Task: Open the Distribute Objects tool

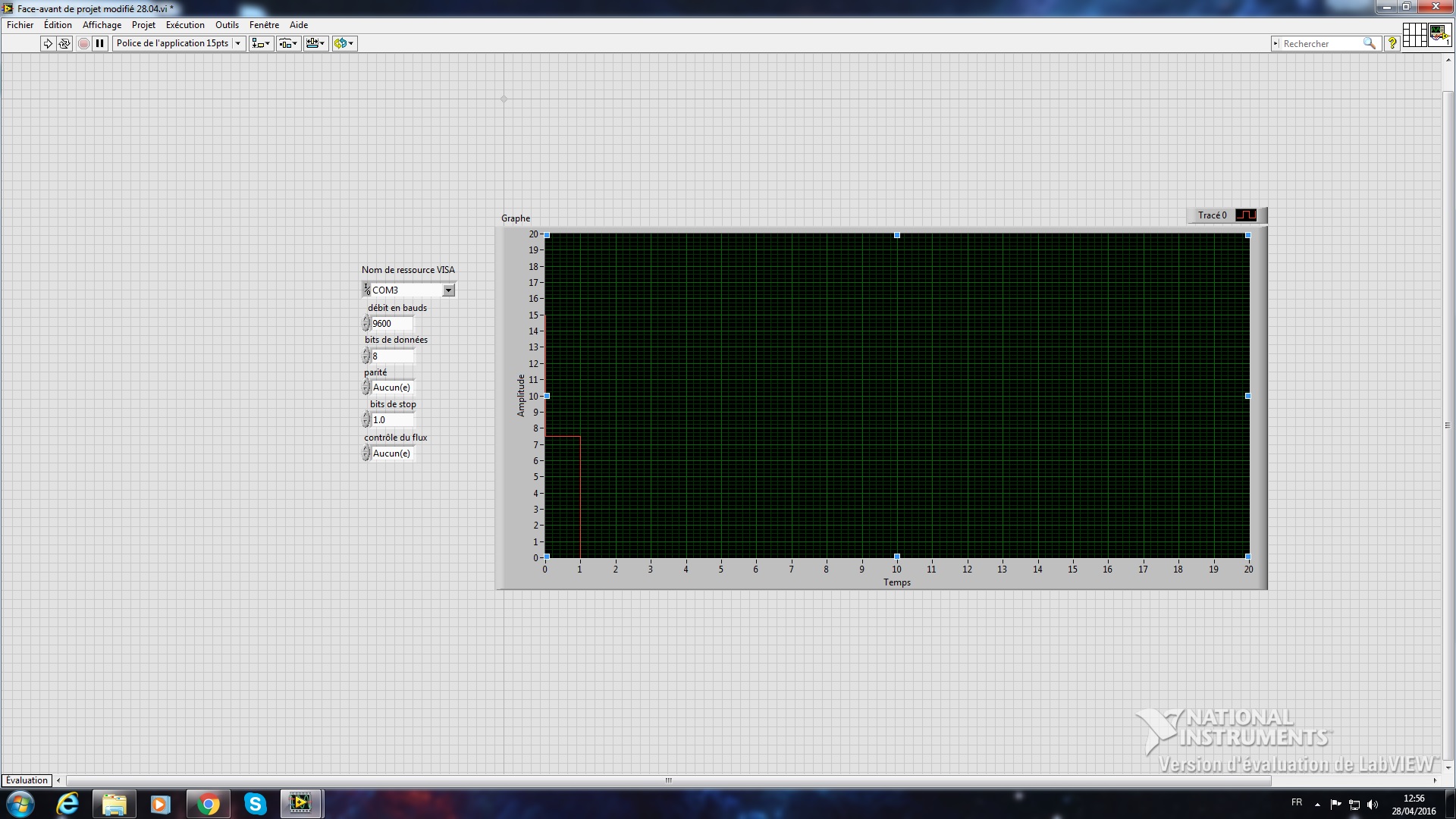Action: click(x=288, y=43)
